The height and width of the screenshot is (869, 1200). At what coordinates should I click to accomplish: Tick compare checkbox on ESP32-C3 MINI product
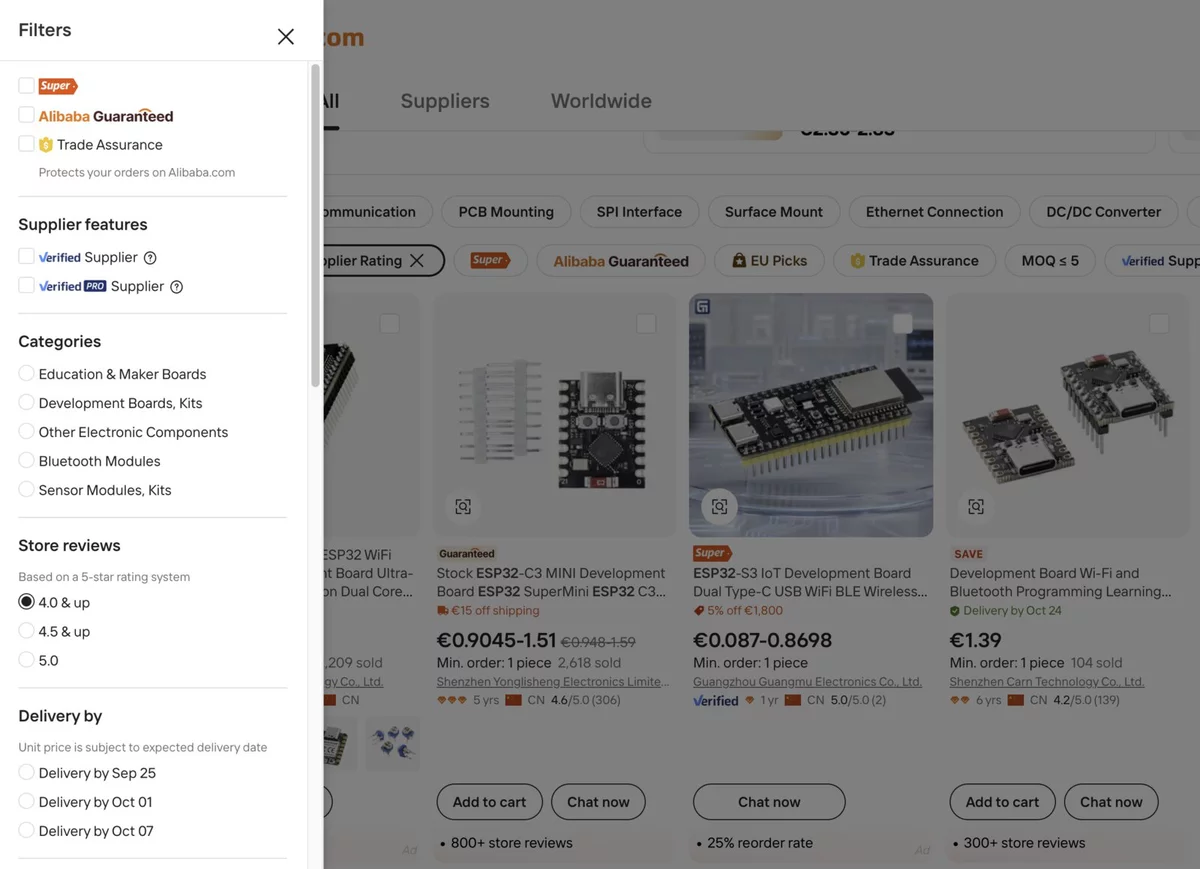click(646, 323)
